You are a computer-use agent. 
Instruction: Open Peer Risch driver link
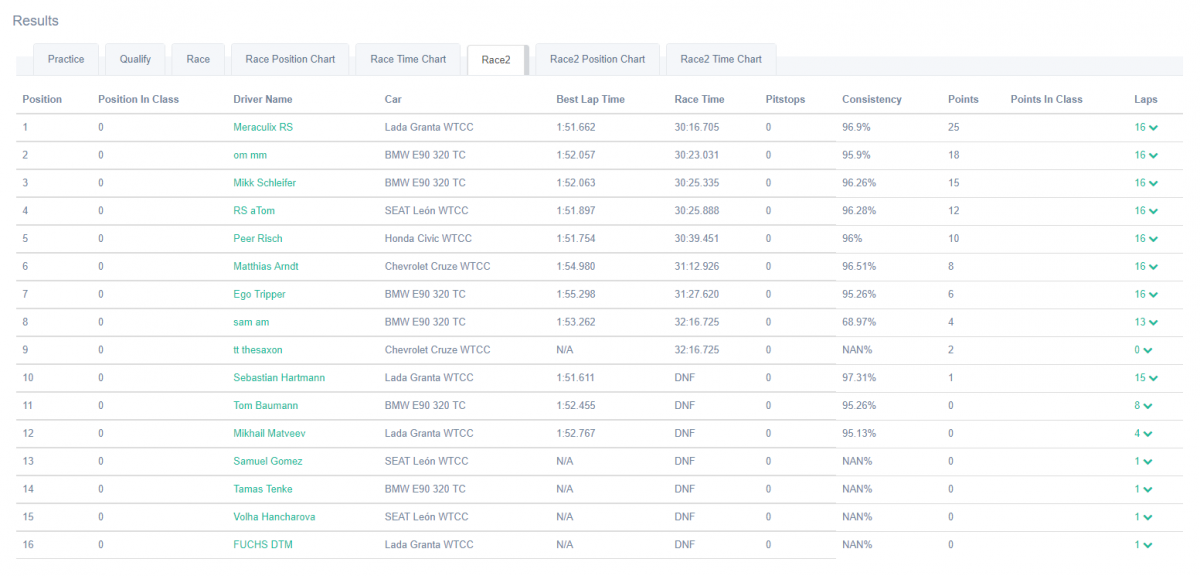(x=258, y=239)
